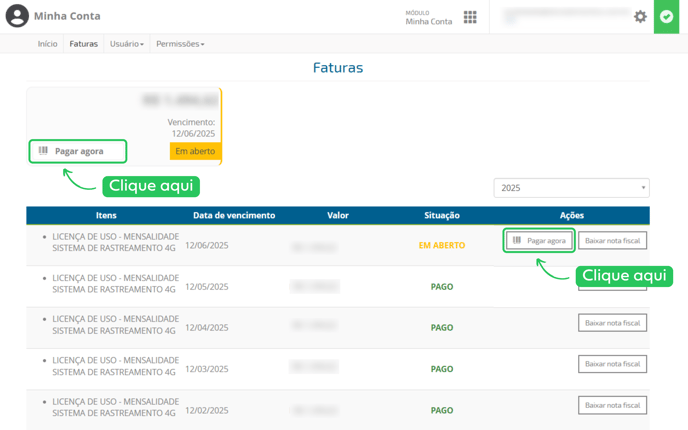Download nota fiscal for the 12/03/2025 invoice
Image resolution: width=688 pixels, height=430 pixels.
pos(612,364)
